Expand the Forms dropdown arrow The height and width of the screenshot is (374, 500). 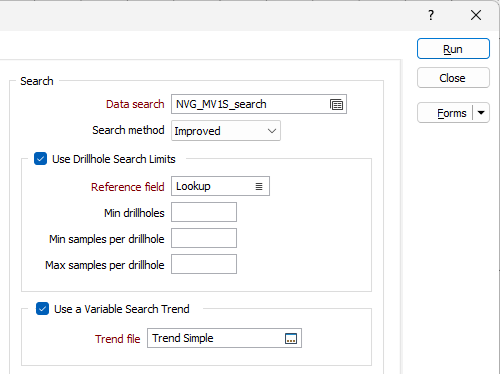[481, 113]
